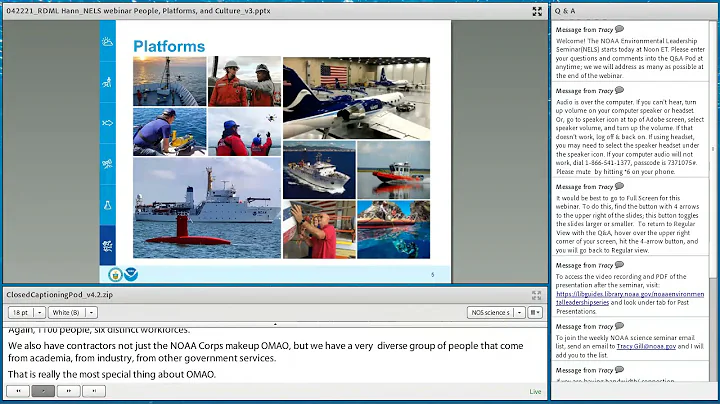Click the 'Audio is over the computer' message text
The image size is (720, 404).
pyautogui.click(x=630, y=137)
